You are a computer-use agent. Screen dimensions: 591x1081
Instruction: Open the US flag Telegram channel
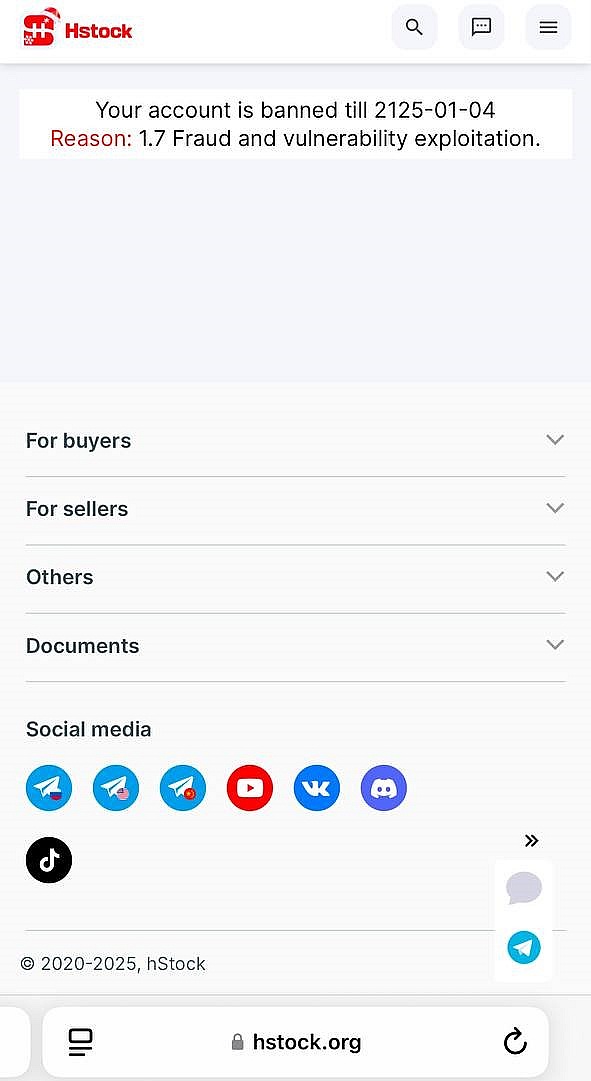tap(116, 788)
